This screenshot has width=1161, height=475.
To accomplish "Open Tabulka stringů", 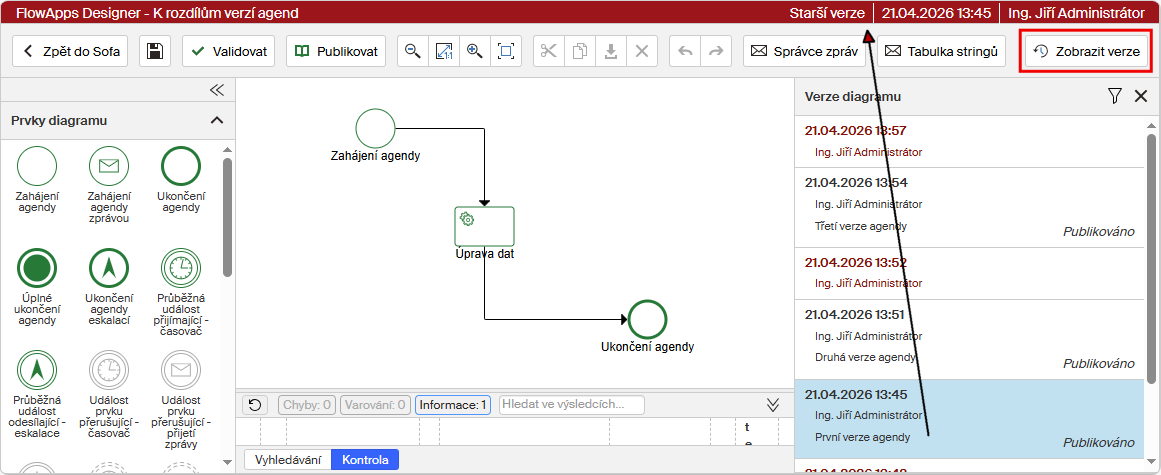I will coord(941,51).
